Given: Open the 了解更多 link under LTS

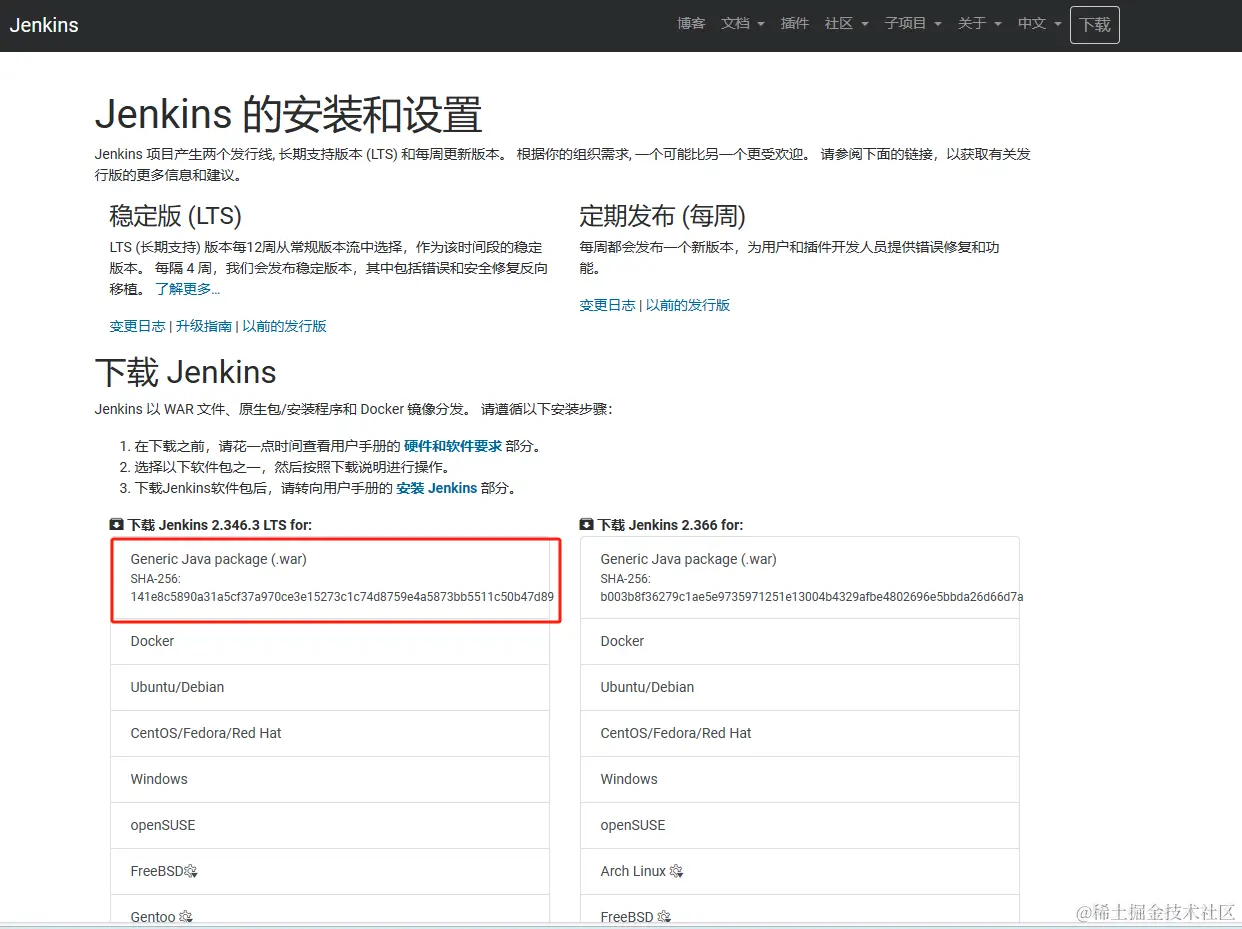Looking at the screenshot, I should (x=188, y=289).
